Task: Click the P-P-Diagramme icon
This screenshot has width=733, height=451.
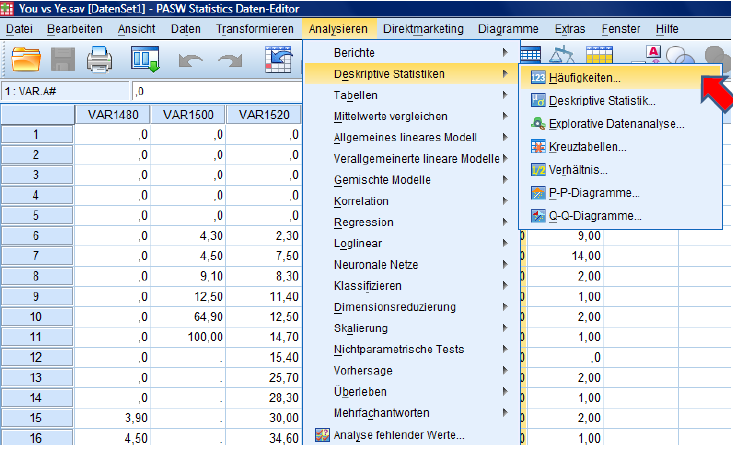Action: (538, 193)
